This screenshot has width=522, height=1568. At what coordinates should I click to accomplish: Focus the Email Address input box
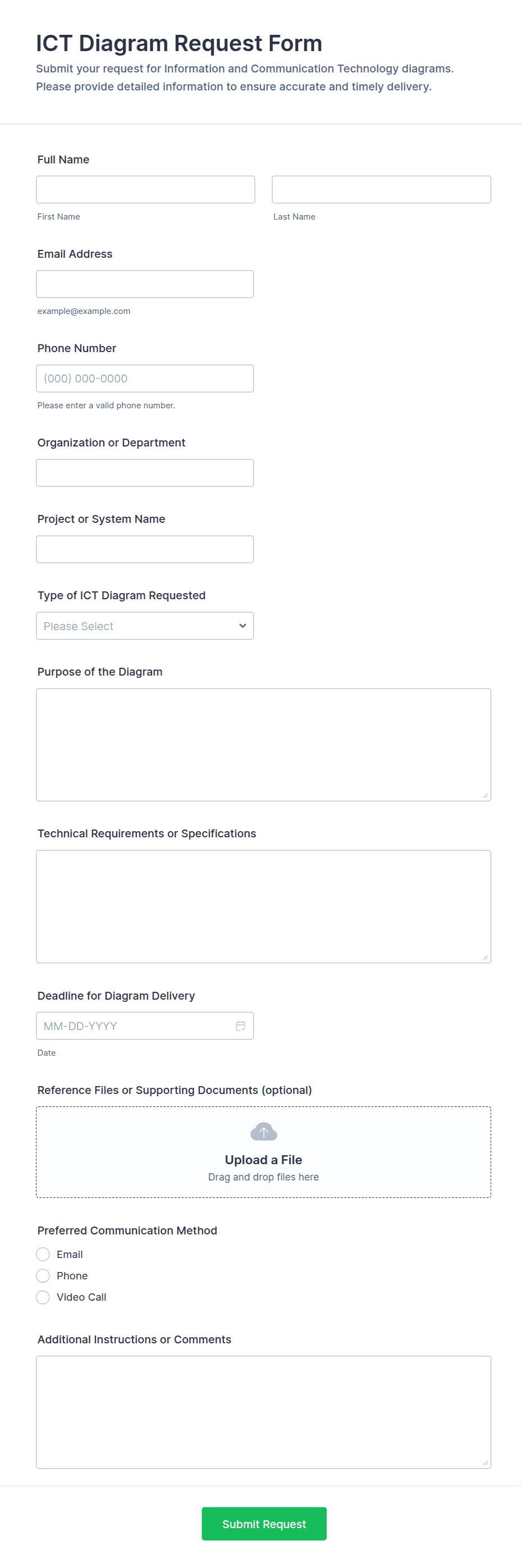click(145, 284)
